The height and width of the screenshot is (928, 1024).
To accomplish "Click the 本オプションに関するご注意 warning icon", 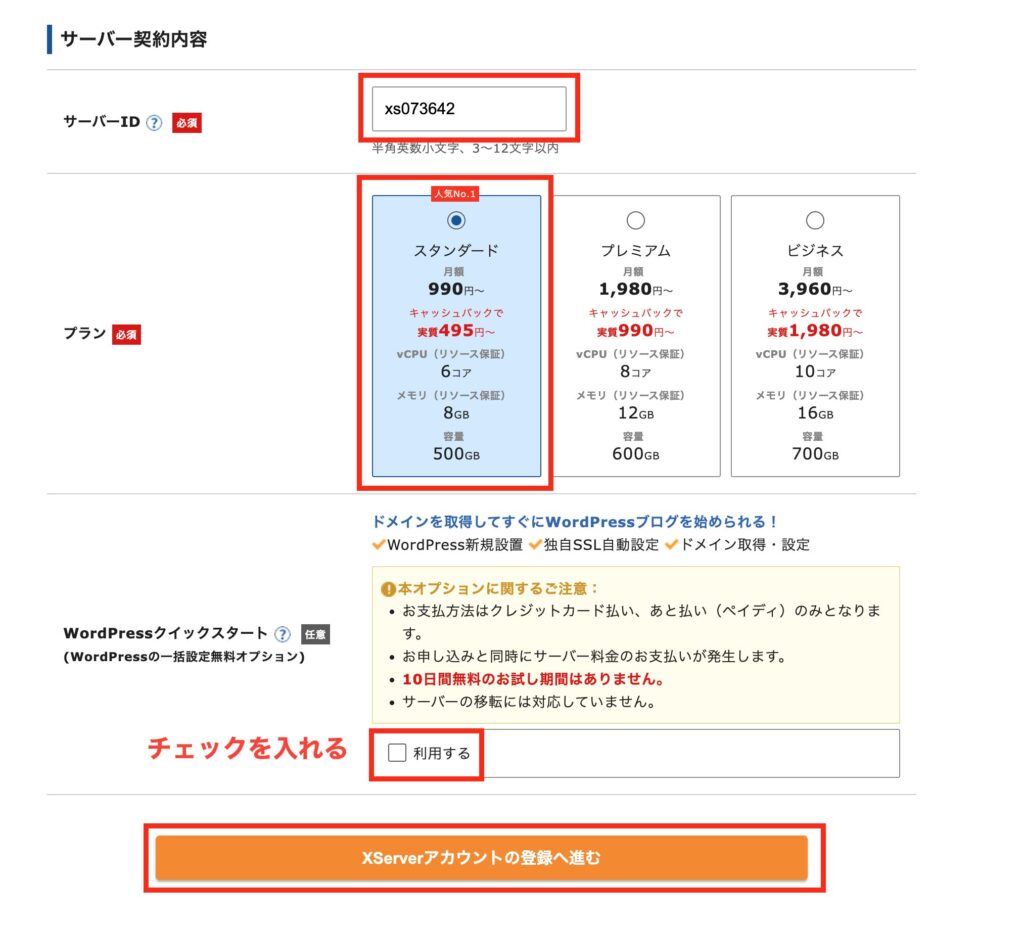I will (388, 589).
